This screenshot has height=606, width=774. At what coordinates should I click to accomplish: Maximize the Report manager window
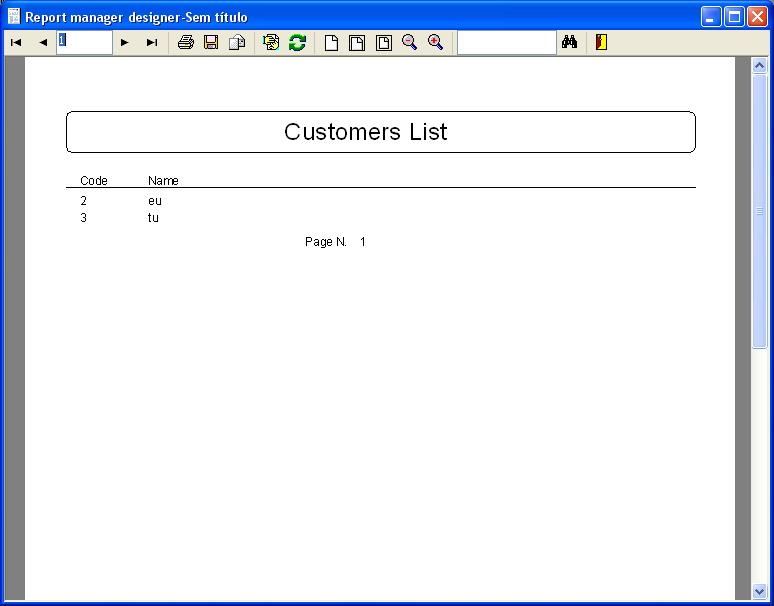tap(734, 17)
